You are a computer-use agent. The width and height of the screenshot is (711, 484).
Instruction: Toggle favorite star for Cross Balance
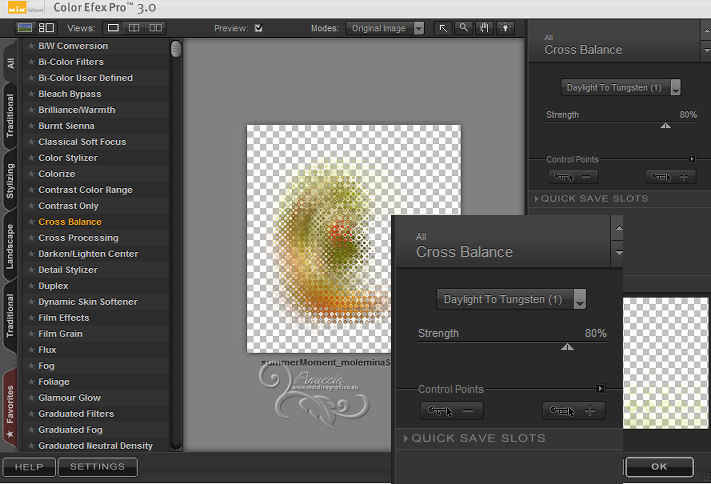point(31,222)
